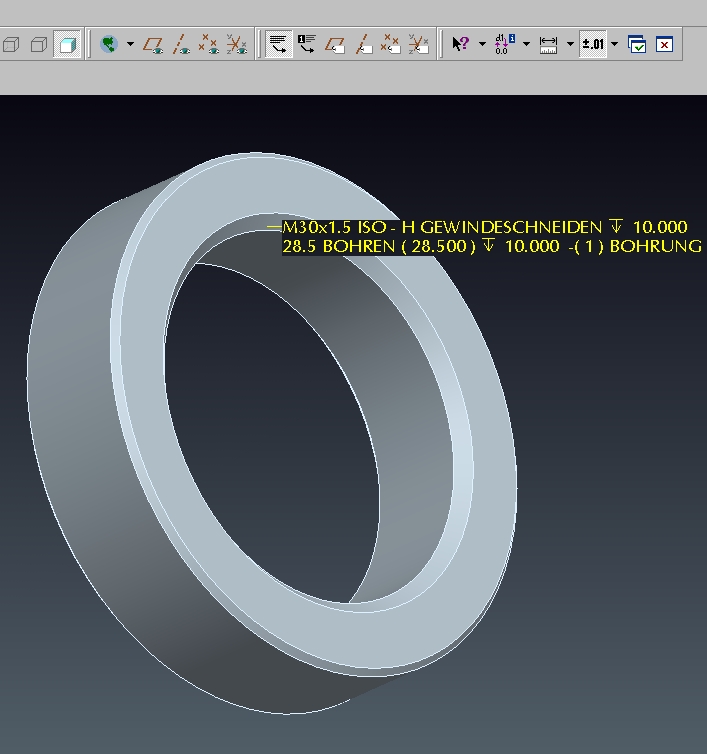Image resolution: width=707 pixels, height=754 pixels.
Task: Open dropdown beside the ±.01 tolerance icon
Action: point(615,44)
